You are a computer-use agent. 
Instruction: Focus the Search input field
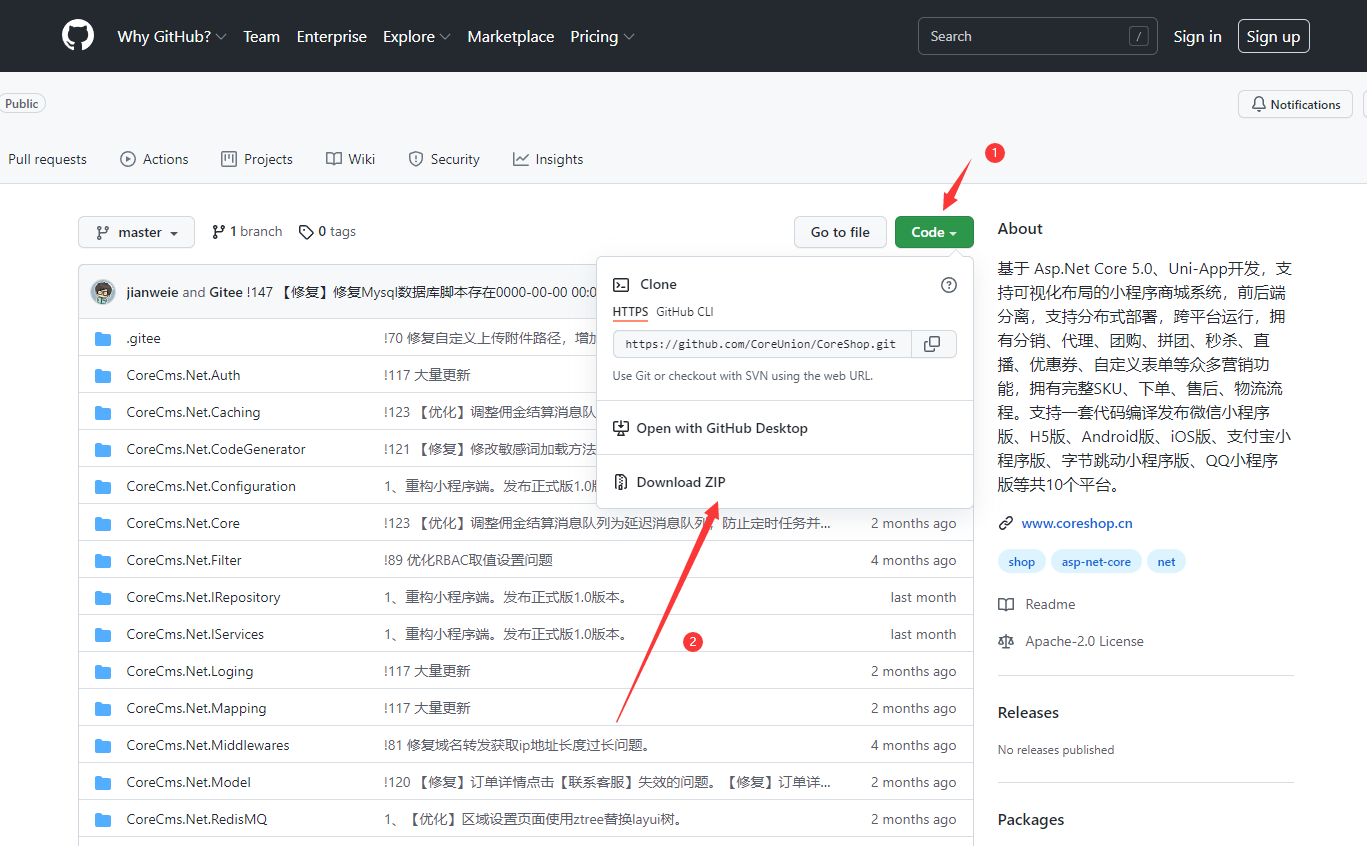tap(1025, 36)
